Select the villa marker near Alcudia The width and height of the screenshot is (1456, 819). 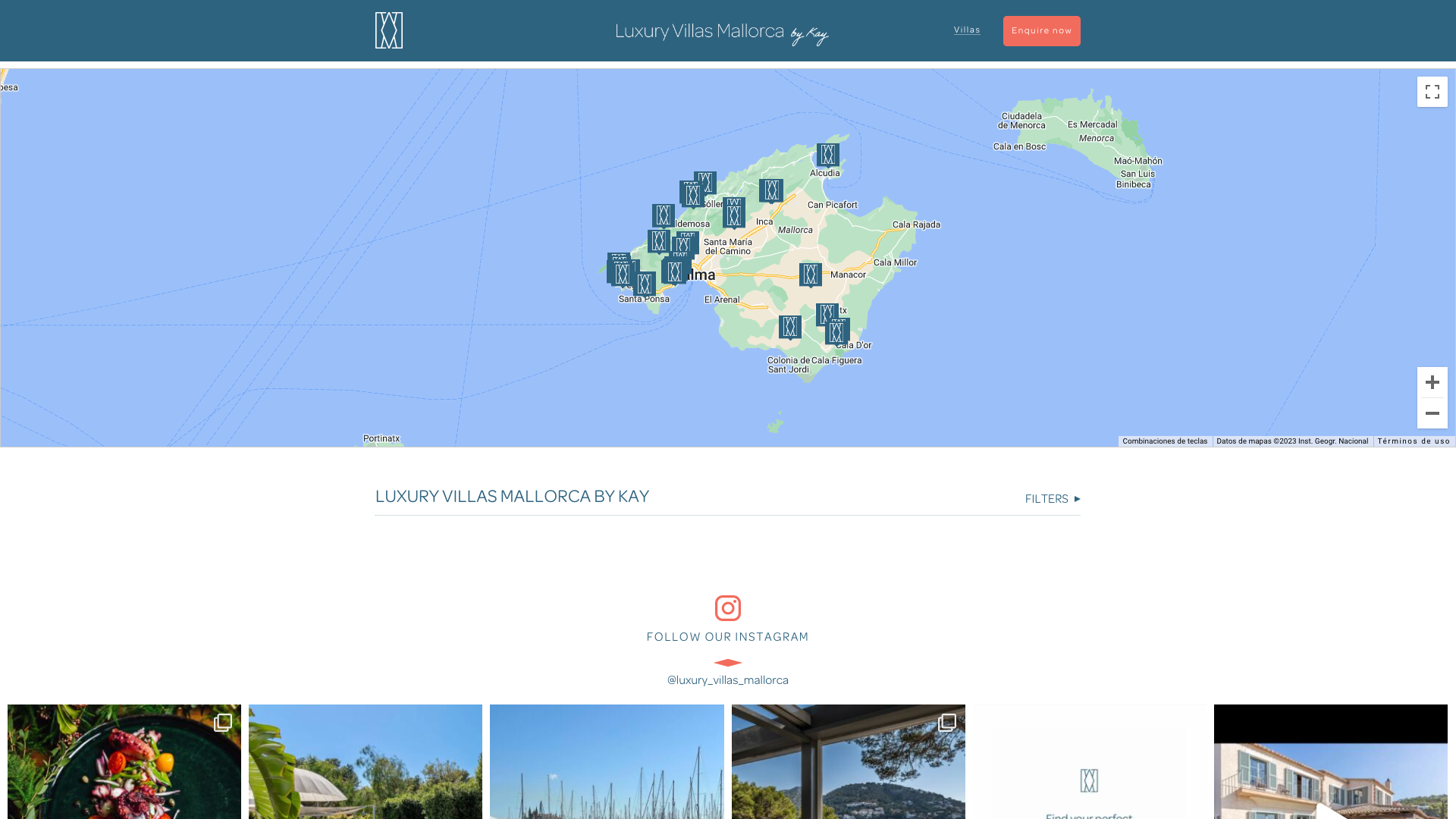coord(827,155)
